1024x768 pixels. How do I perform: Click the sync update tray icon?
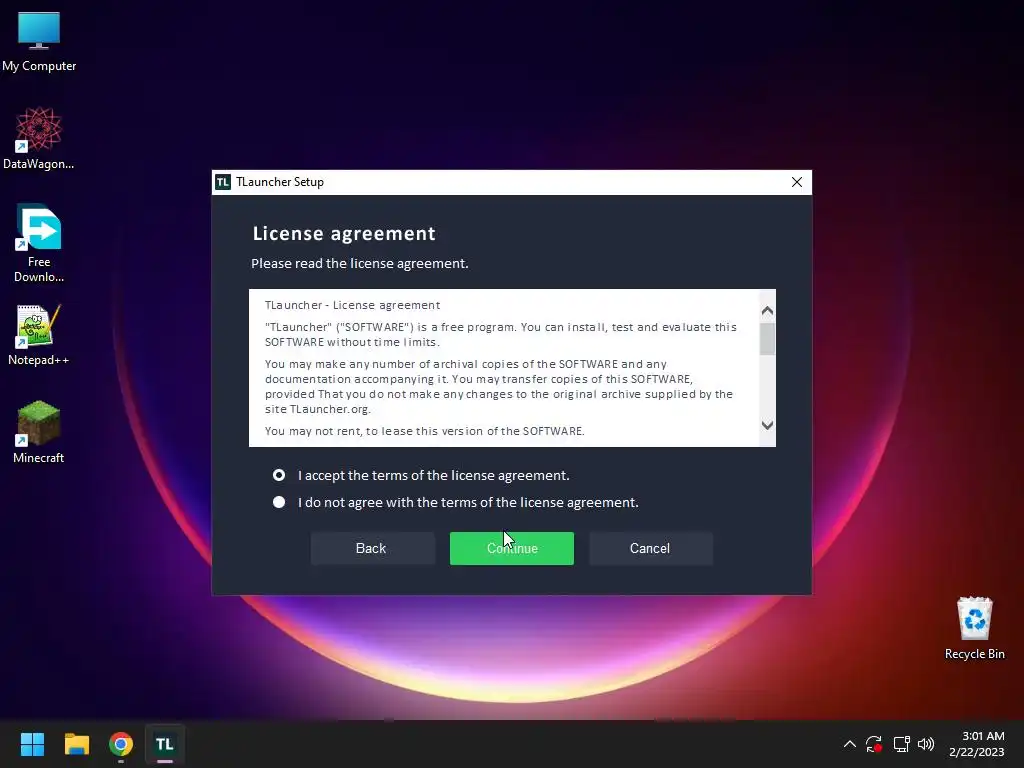coord(874,744)
